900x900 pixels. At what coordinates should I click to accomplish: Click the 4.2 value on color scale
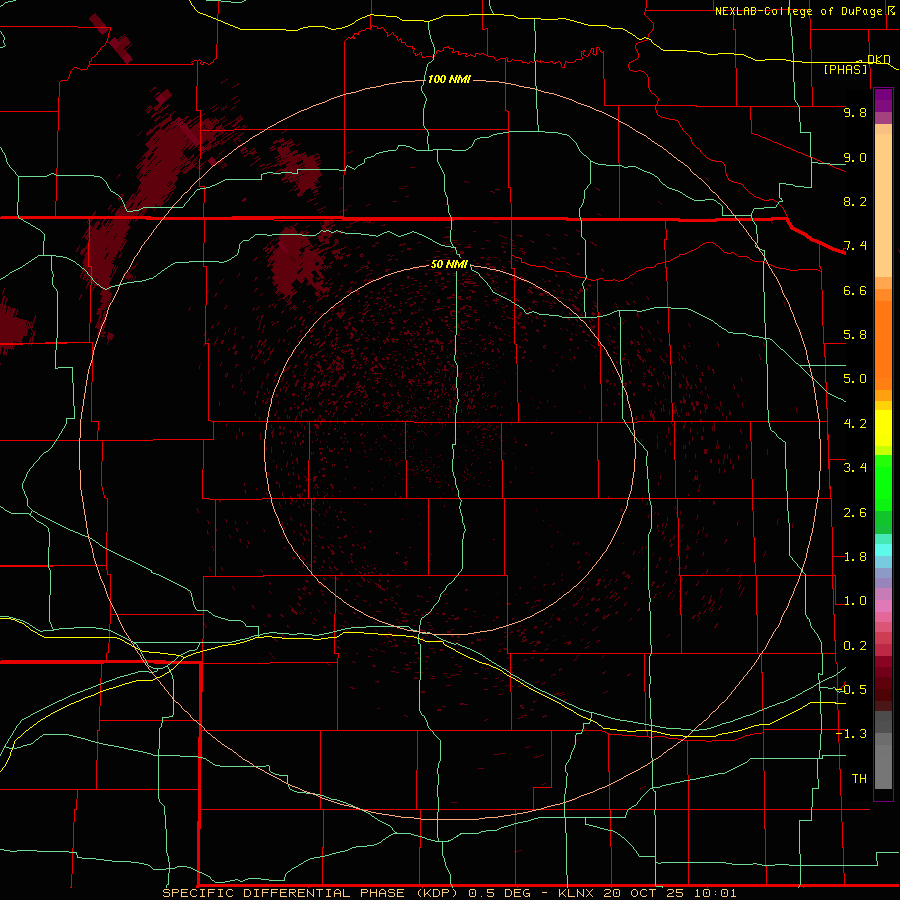tap(855, 424)
